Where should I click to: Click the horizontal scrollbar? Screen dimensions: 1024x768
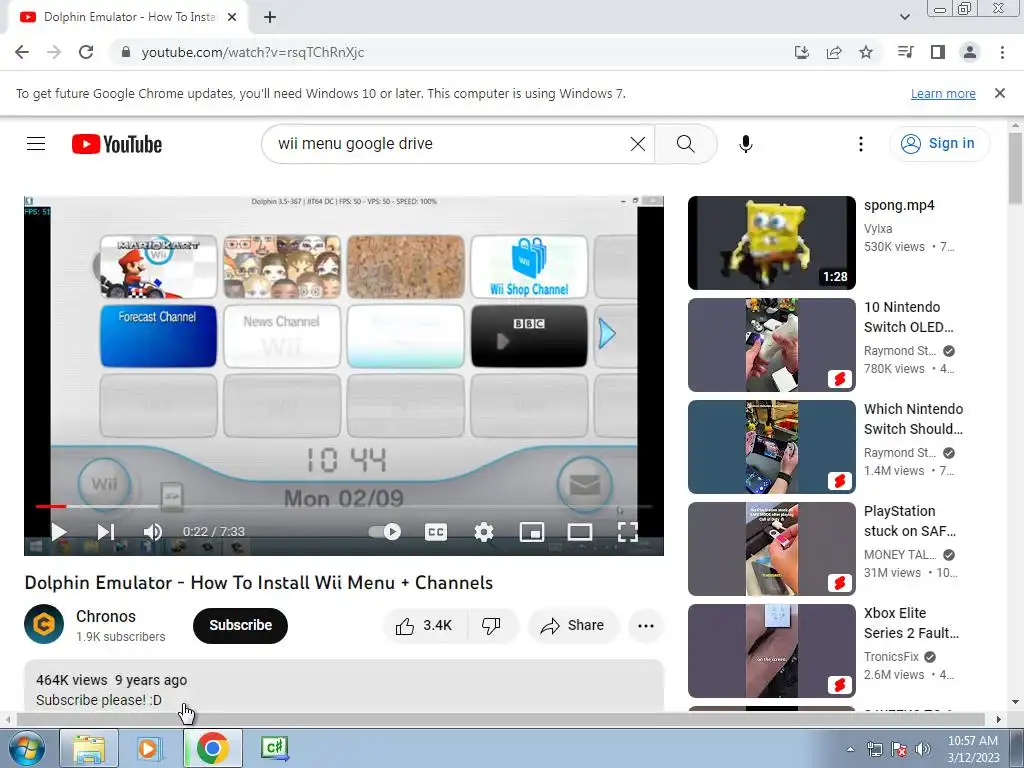pos(503,719)
